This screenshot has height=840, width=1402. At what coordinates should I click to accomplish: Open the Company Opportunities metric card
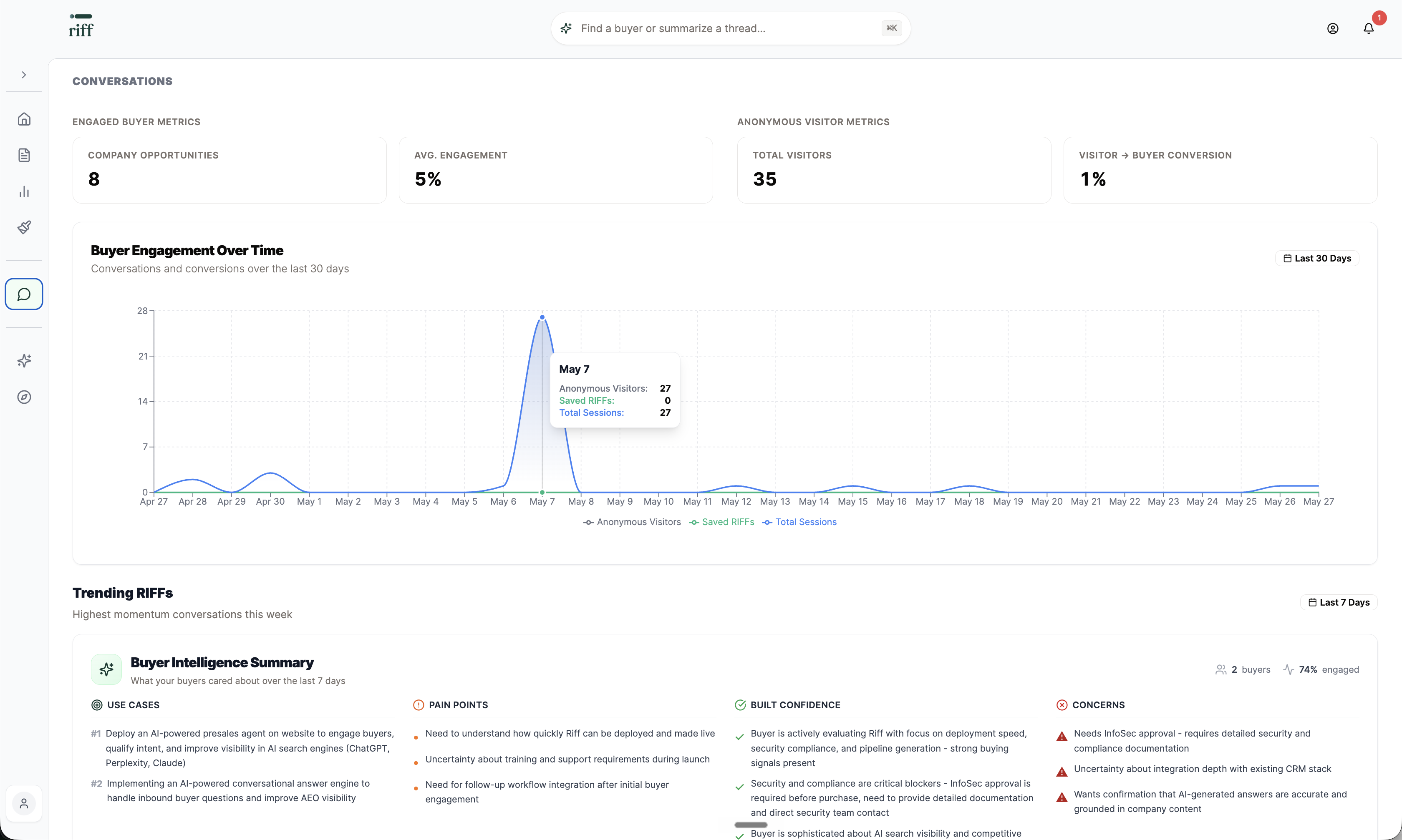click(x=229, y=170)
